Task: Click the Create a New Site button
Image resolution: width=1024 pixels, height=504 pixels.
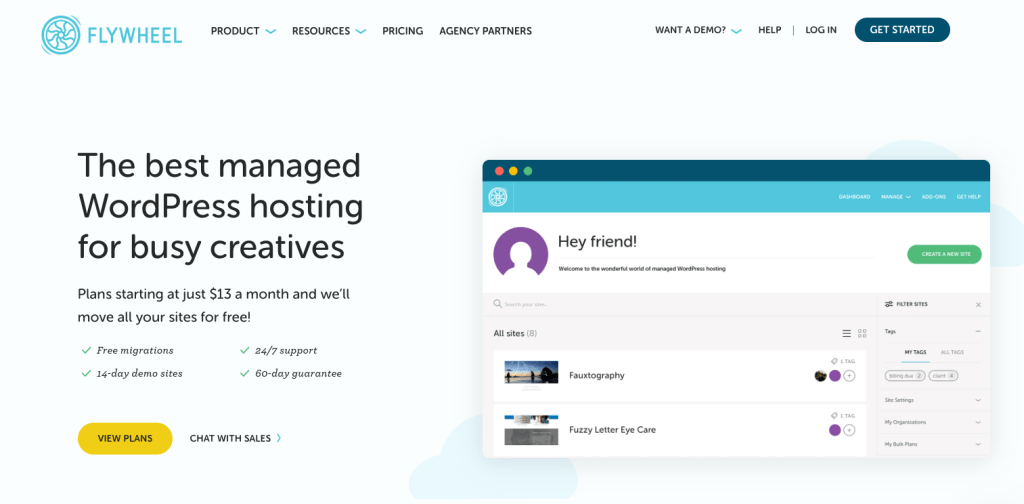Action: coord(944,254)
